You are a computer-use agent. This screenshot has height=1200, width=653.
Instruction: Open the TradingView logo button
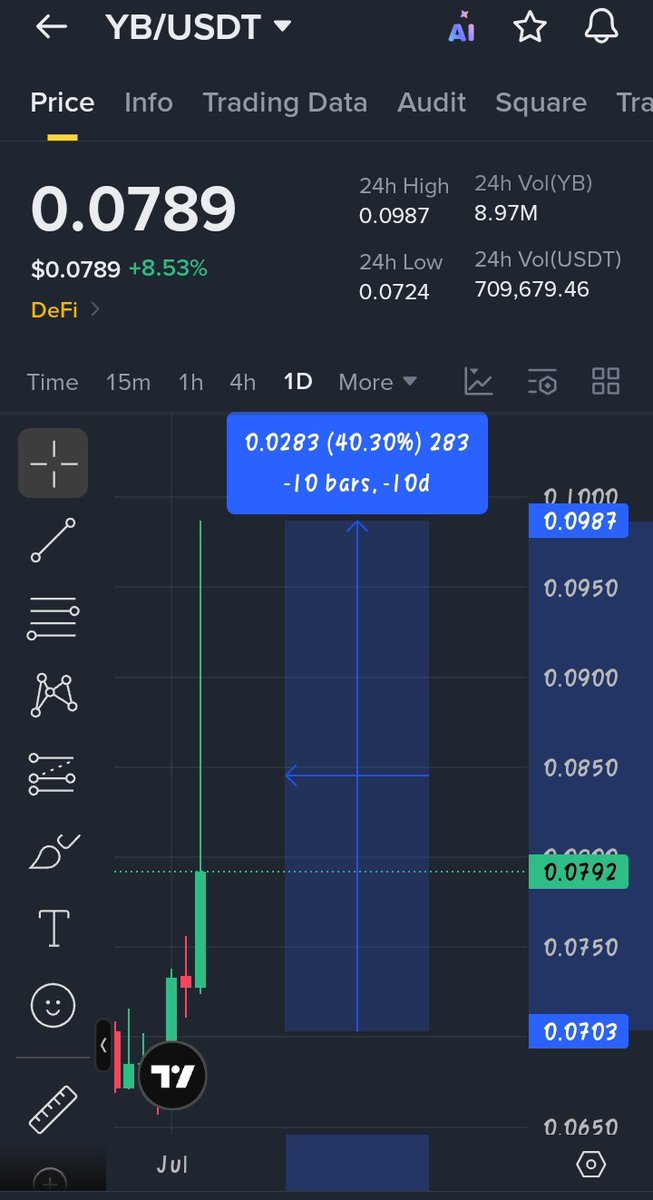172,1076
